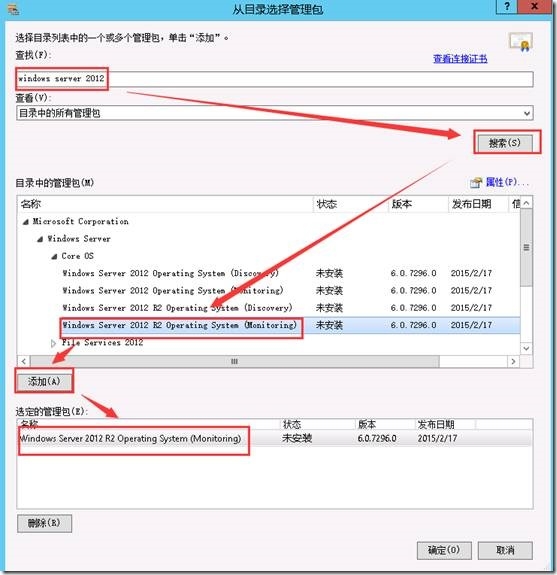Click the horizontal scrollbar right arrow
The width and height of the screenshot is (557, 575).
[513, 362]
